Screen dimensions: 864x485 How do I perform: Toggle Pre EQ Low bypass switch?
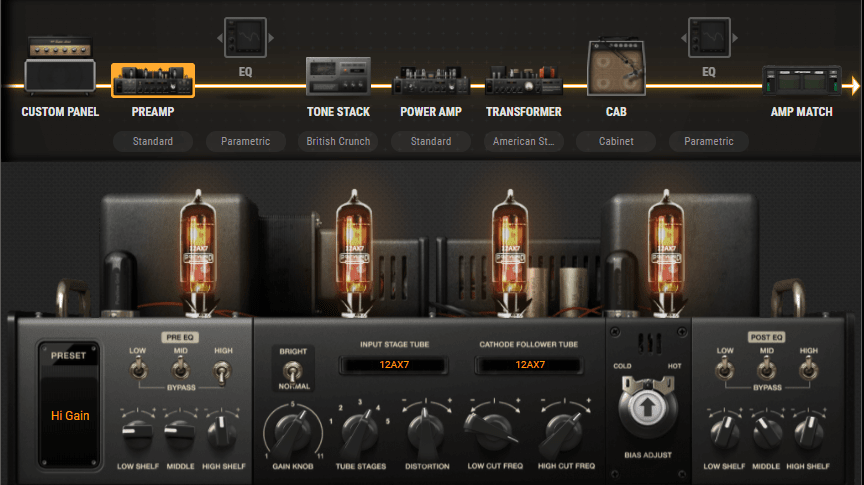(138, 368)
